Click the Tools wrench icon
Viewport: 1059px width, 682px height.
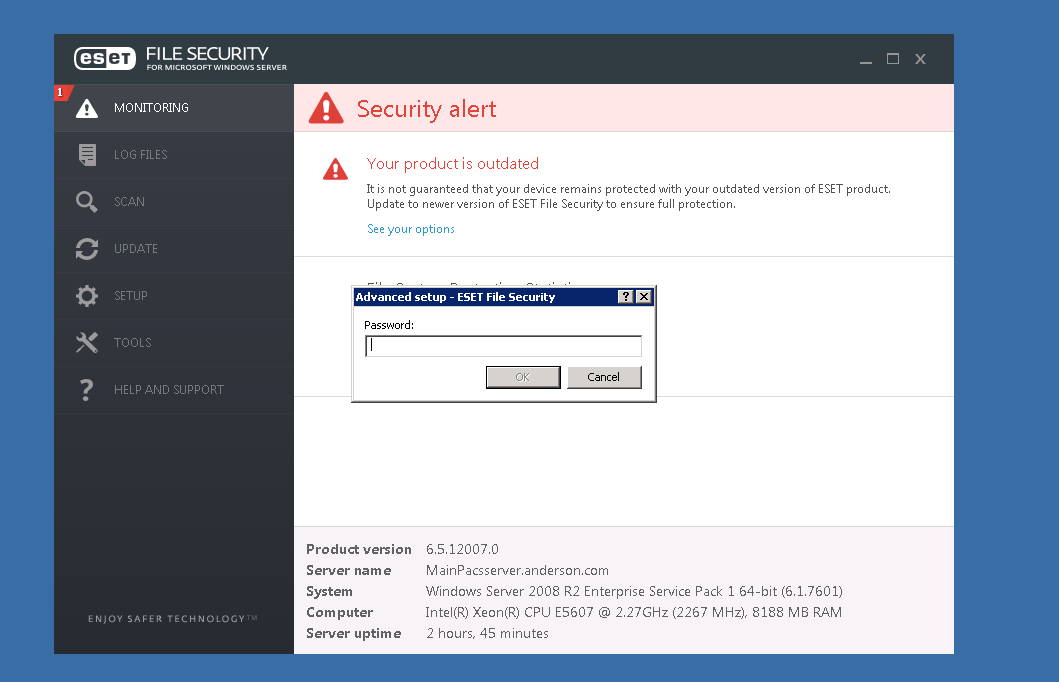tap(86, 342)
